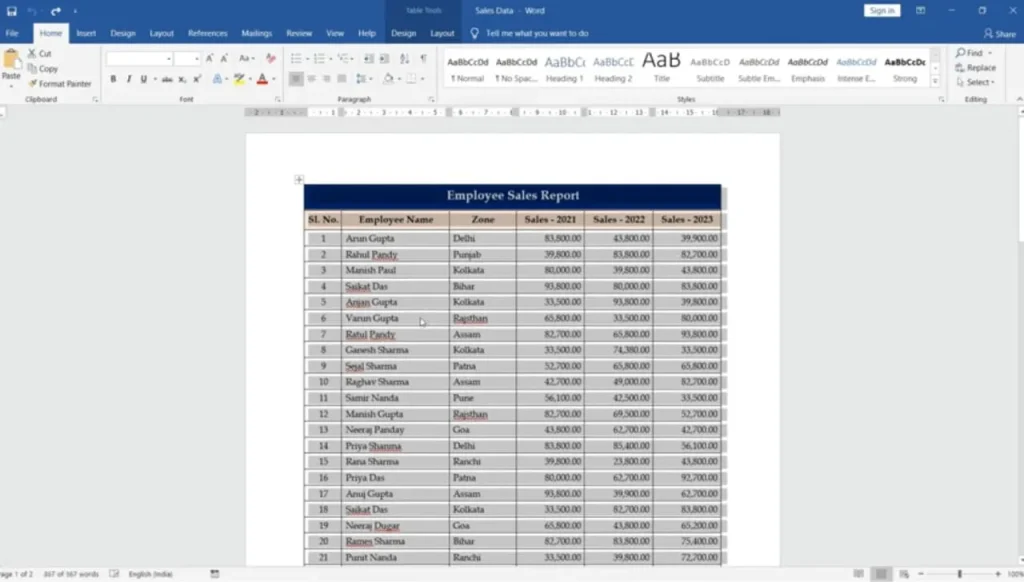Apply the red font color button
The image size is (1024, 582).
click(x=263, y=79)
